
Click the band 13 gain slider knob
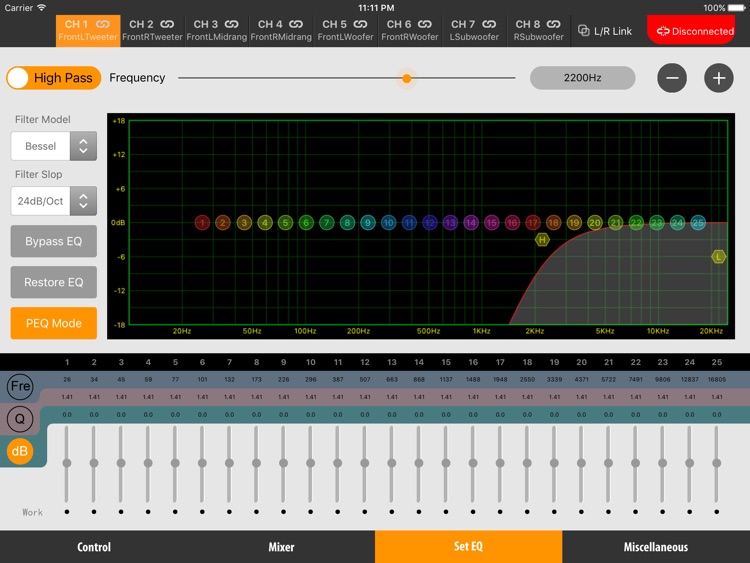point(392,463)
